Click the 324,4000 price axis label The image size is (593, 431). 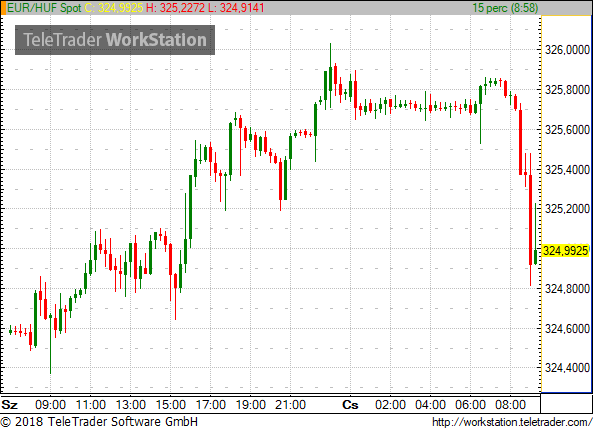point(567,367)
